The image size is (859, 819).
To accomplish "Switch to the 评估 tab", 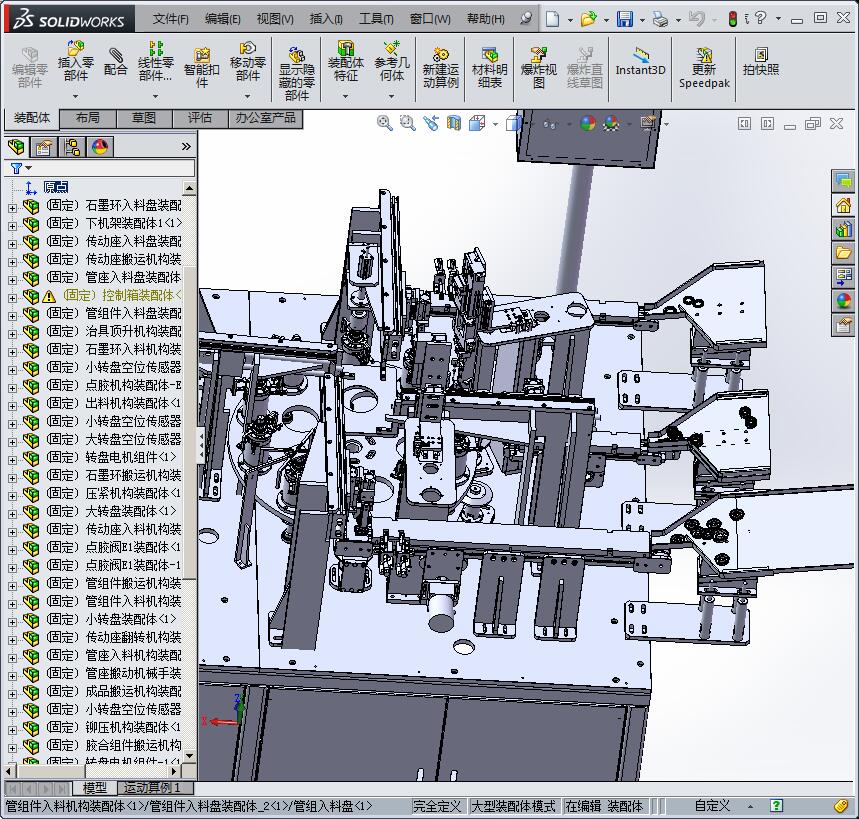I will click(x=199, y=118).
